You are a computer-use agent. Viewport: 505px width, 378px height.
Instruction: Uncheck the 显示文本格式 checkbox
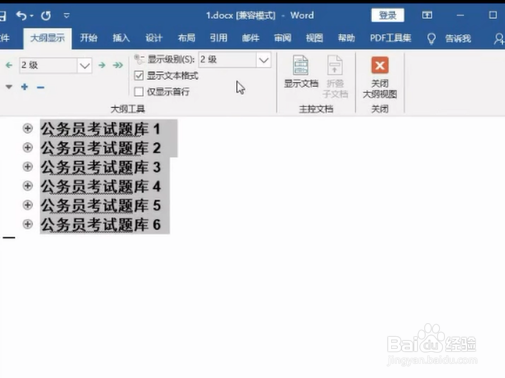(139, 76)
